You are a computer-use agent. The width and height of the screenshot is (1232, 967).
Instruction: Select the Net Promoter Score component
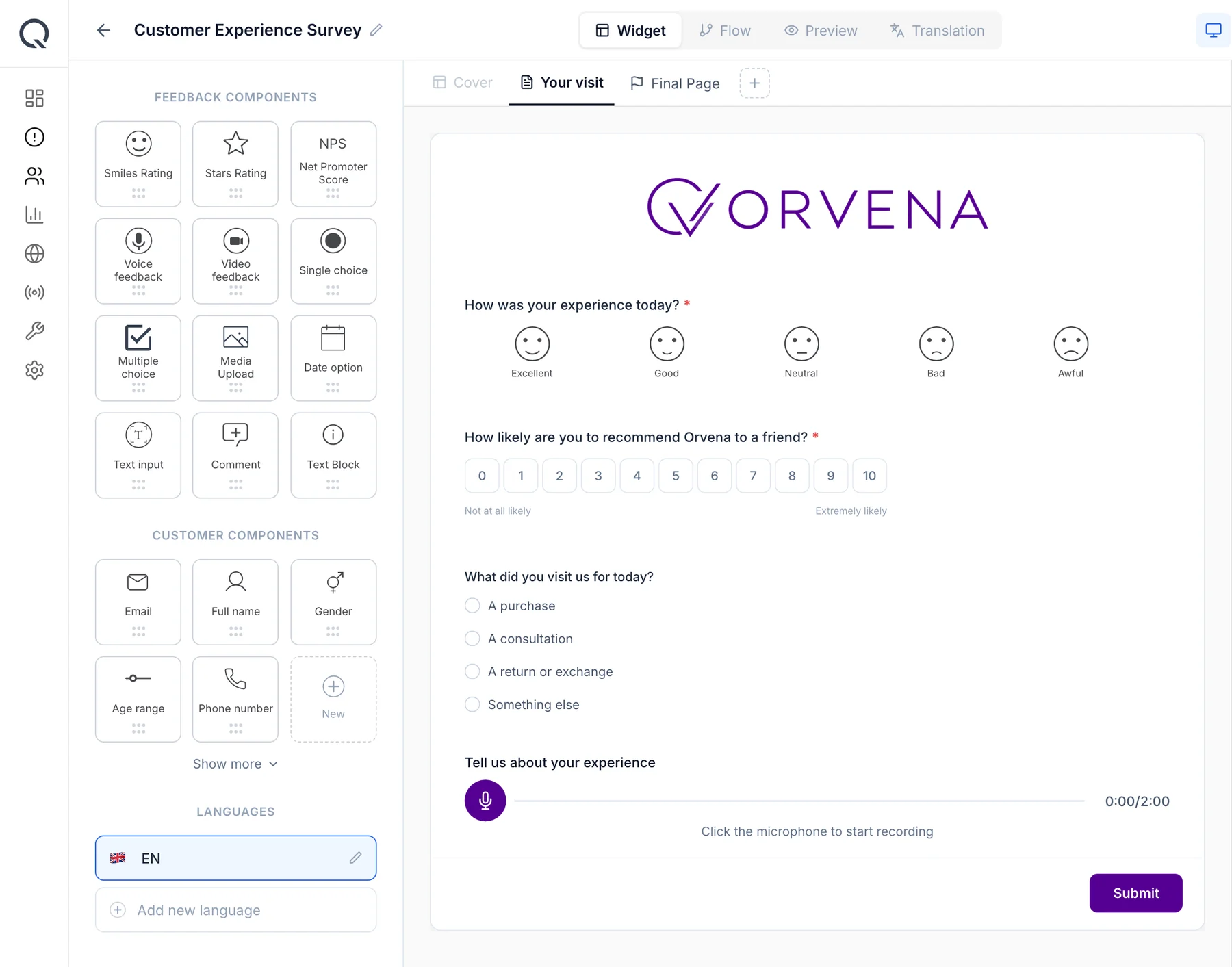(333, 164)
